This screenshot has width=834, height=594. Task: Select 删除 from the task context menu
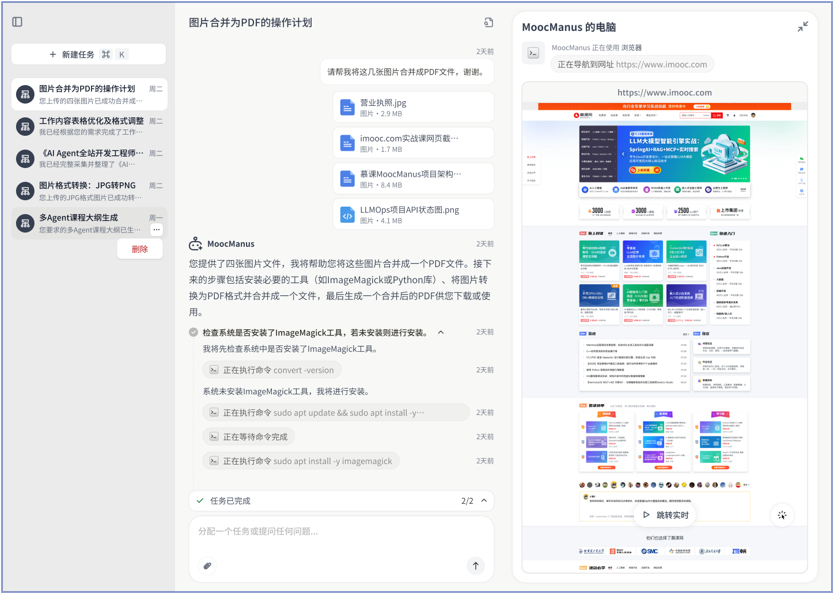pos(140,249)
